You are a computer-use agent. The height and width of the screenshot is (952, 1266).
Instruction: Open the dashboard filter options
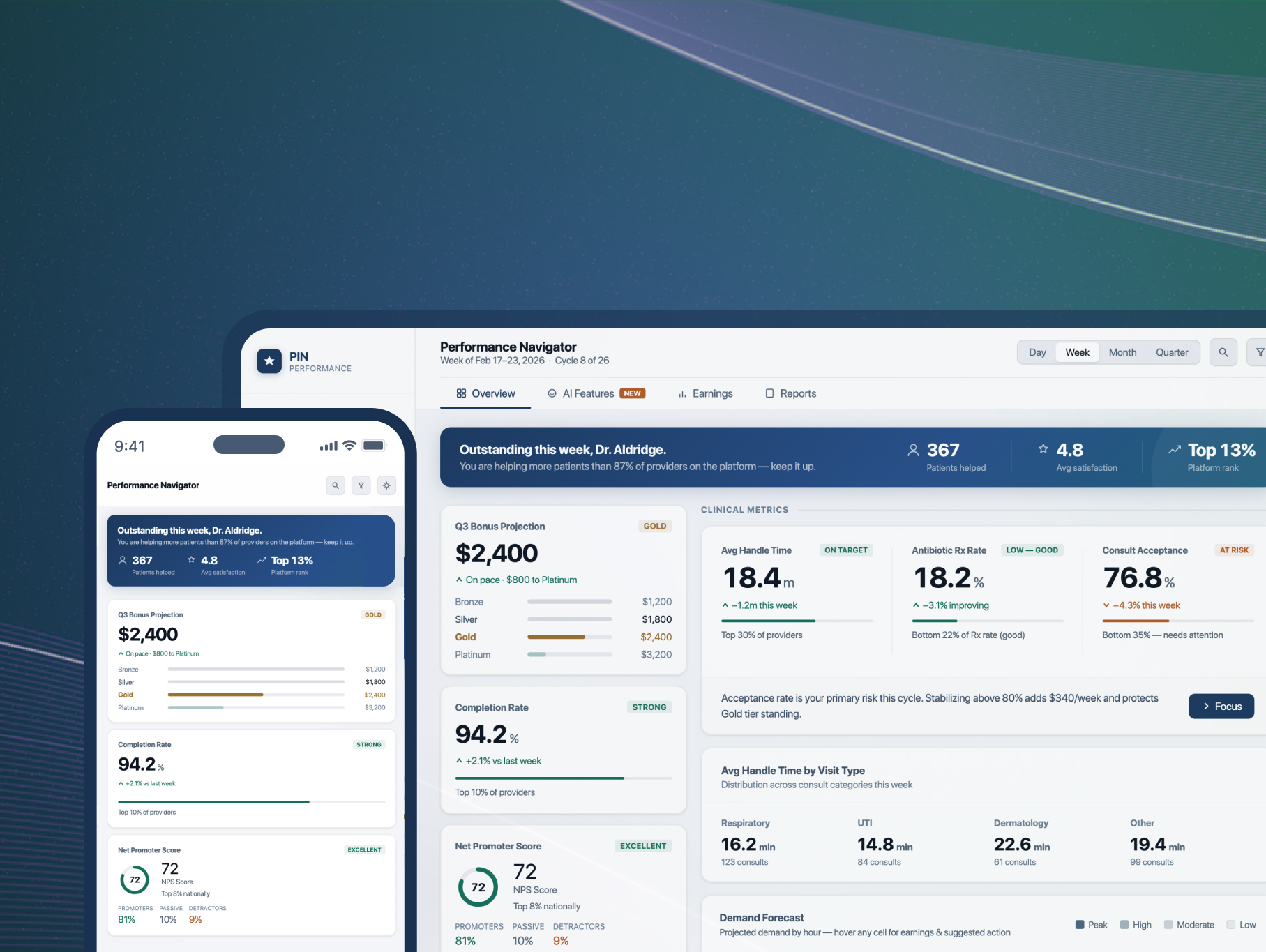click(1260, 352)
